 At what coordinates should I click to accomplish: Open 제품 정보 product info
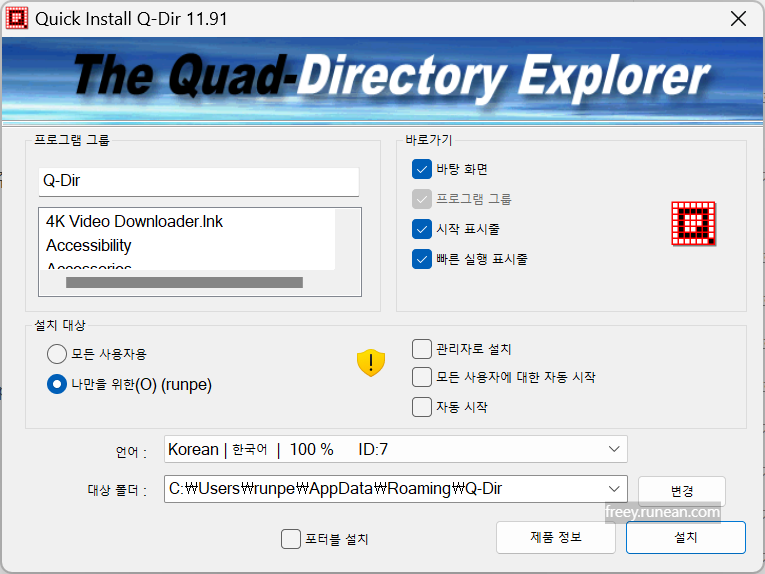point(556,537)
